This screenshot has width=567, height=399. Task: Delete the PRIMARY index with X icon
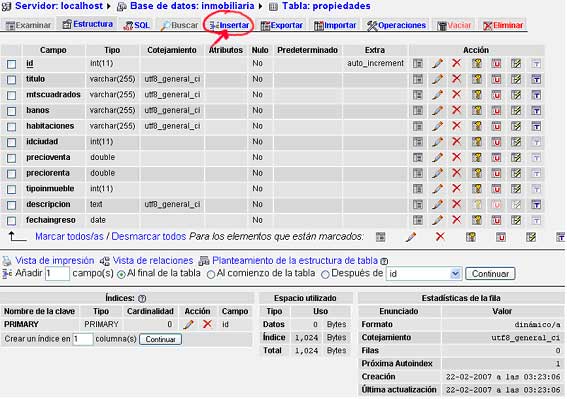[207, 324]
